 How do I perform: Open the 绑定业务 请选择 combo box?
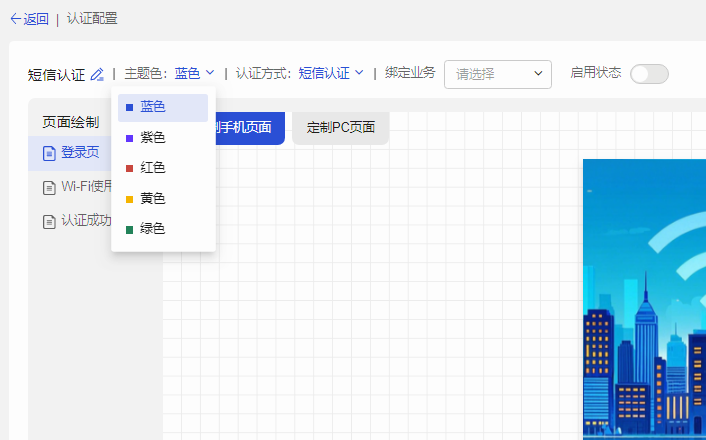(x=498, y=74)
